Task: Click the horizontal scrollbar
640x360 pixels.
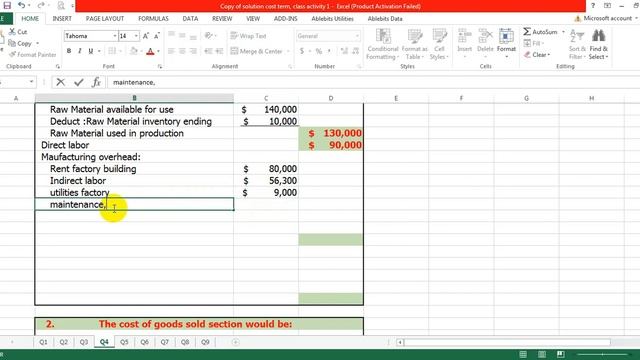Action: [507, 342]
